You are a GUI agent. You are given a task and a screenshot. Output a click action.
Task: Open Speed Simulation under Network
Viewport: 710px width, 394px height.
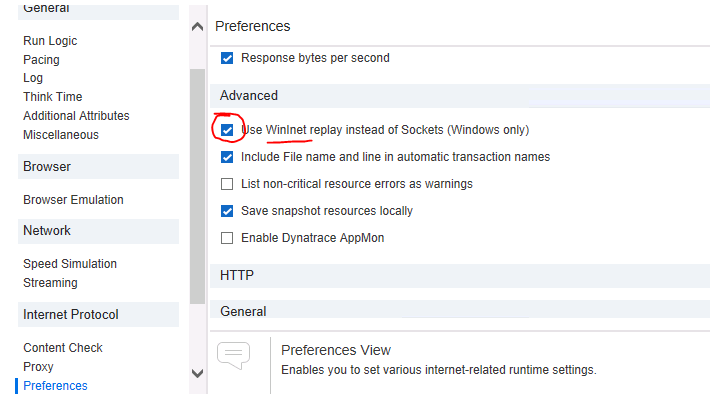click(70, 264)
